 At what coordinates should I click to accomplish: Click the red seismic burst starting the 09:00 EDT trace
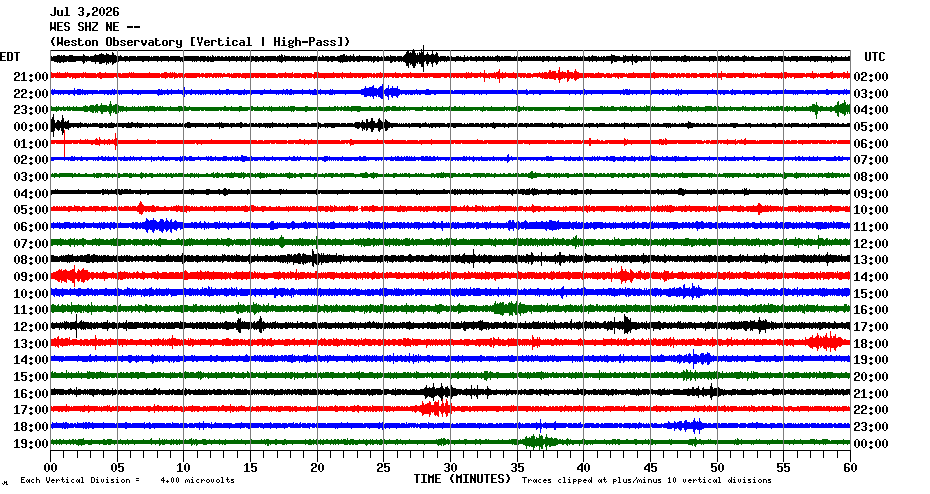(x=71, y=276)
